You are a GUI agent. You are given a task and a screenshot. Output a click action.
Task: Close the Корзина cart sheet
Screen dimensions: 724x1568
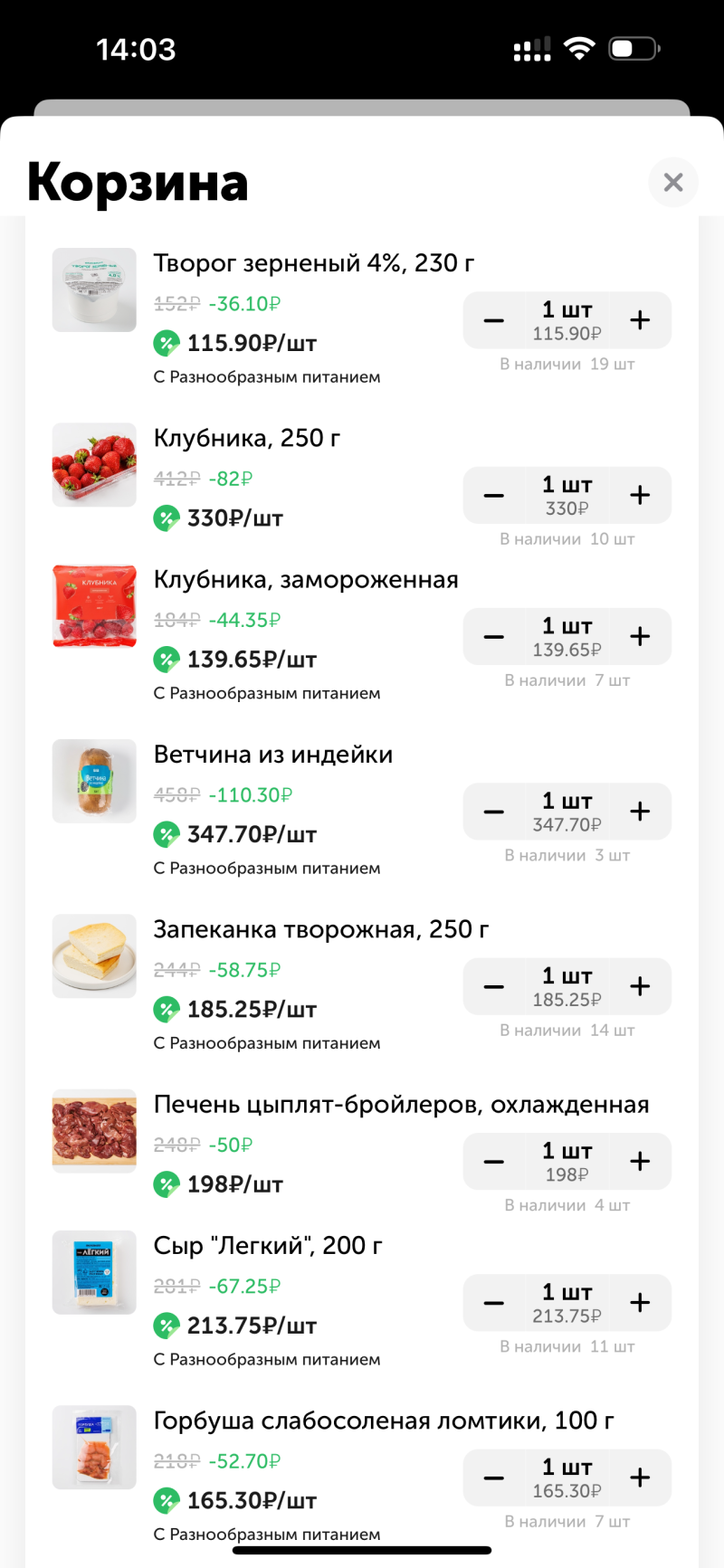click(x=672, y=182)
